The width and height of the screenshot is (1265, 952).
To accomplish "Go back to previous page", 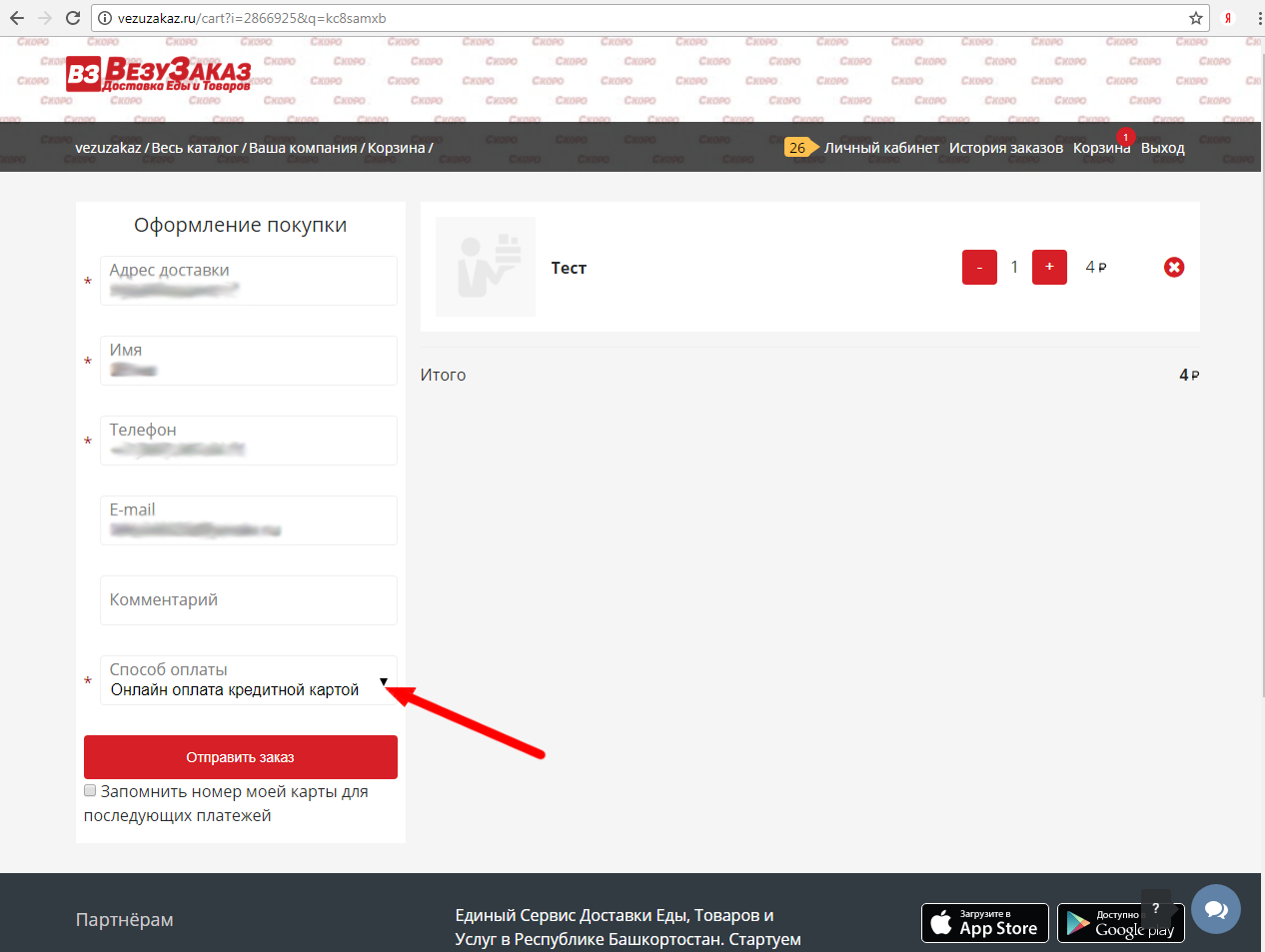I will (x=17, y=18).
